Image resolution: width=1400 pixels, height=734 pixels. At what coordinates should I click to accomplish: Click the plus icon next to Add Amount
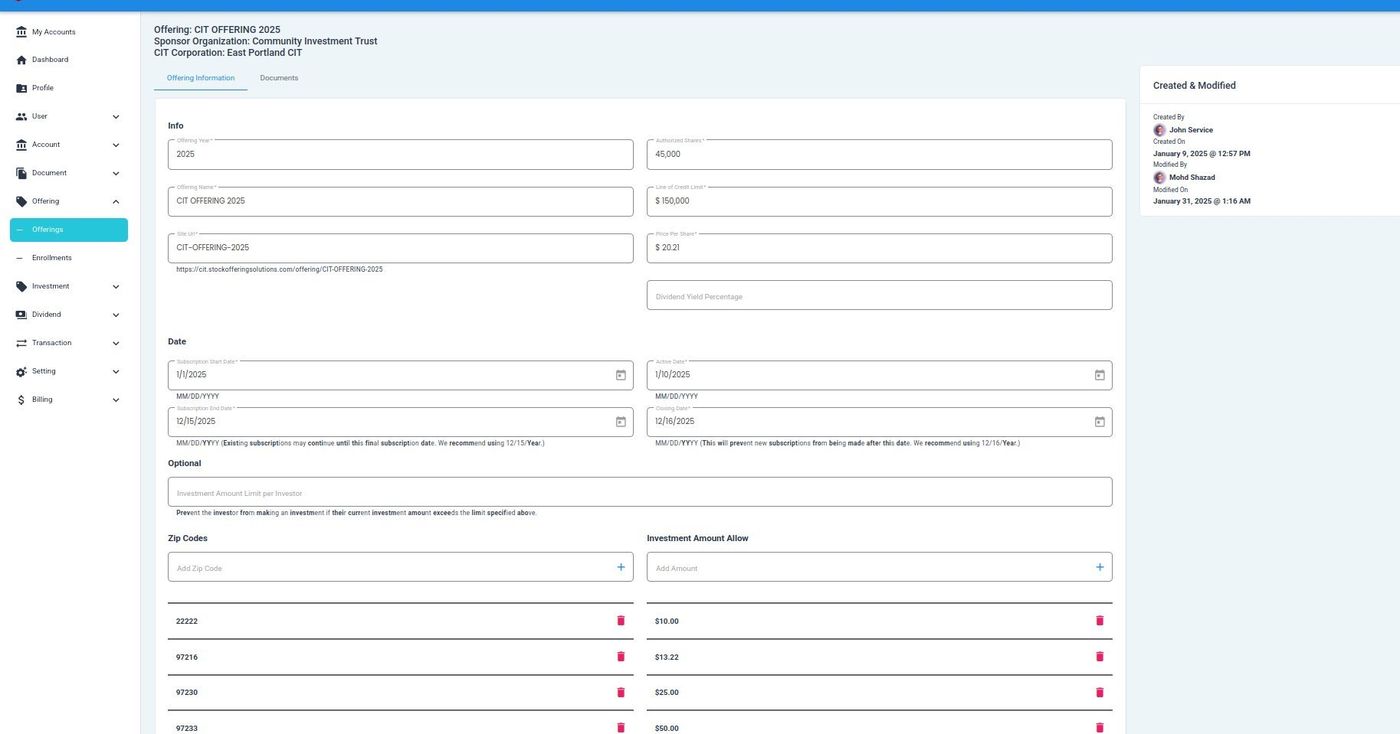pyautogui.click(x=1099, y=566)
